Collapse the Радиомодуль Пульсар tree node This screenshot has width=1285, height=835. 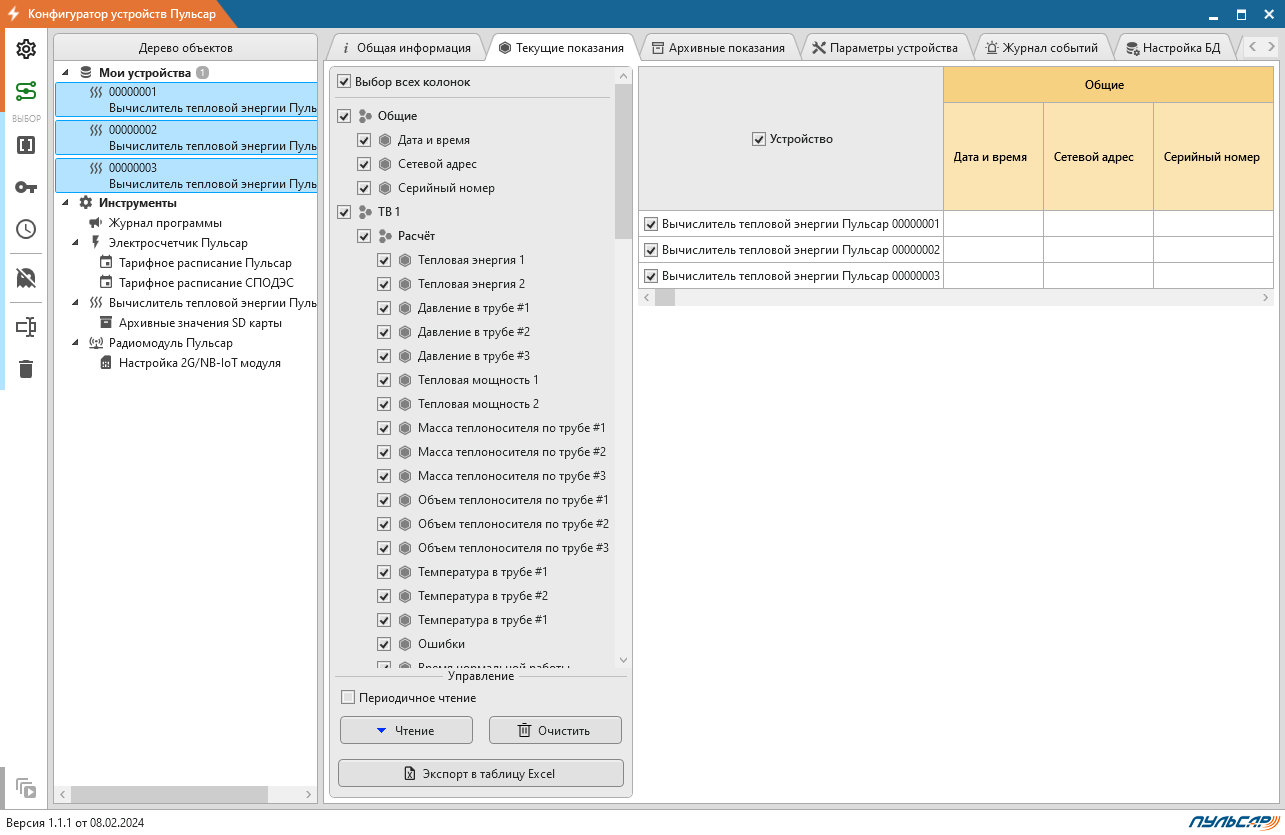point(76,343)
